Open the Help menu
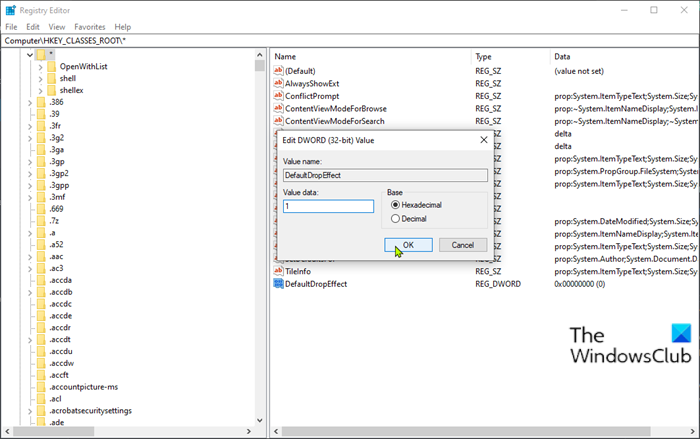 point(123,27)
